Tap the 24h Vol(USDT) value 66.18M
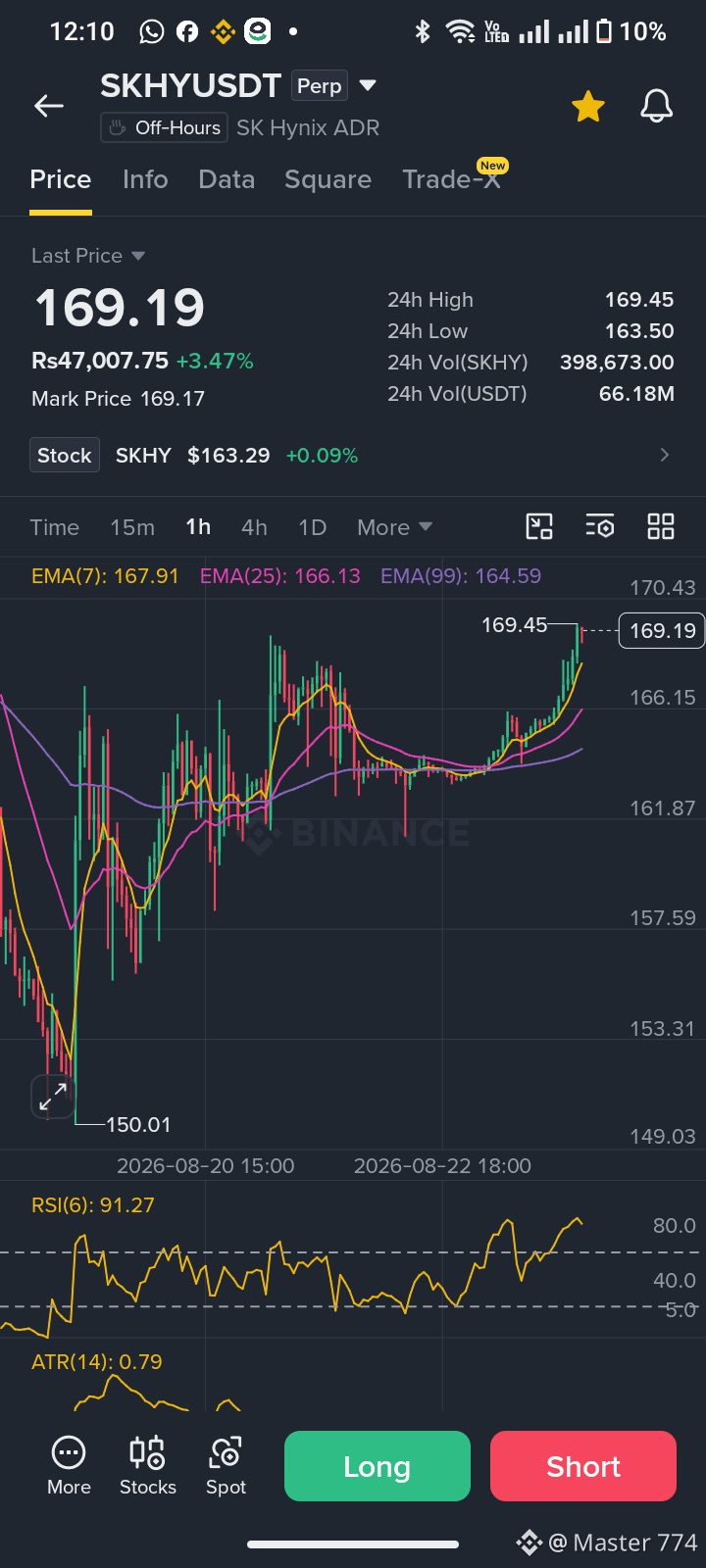This screenshot has width=706, height=1568. (636, 394)
